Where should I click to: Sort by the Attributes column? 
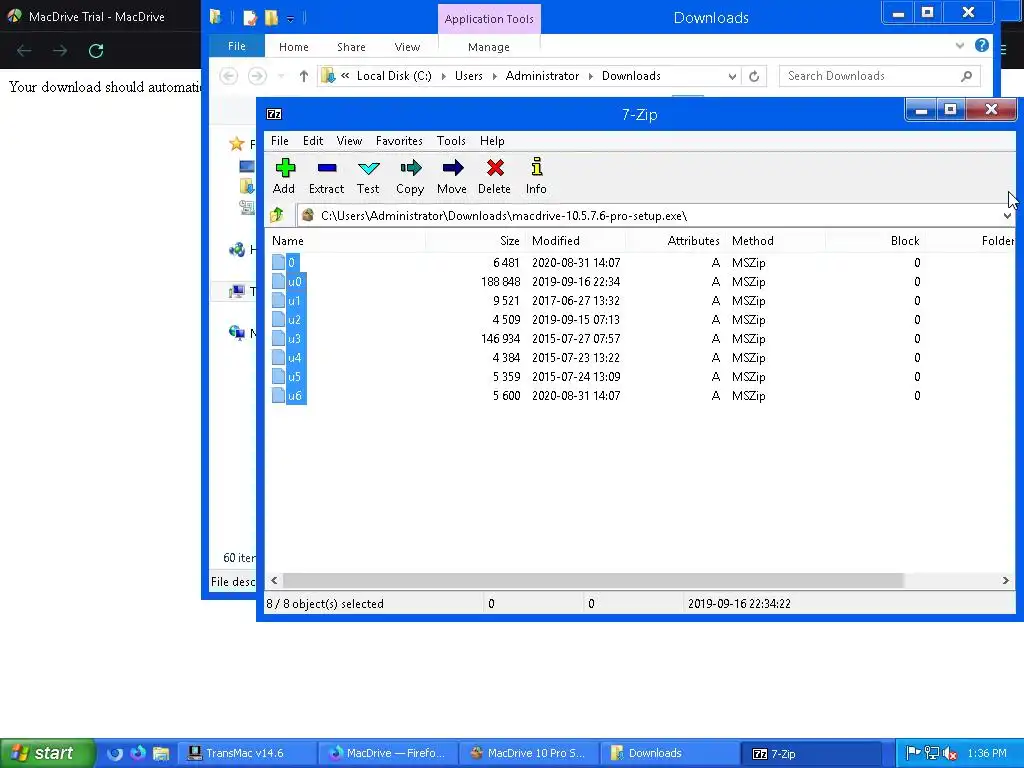point(675,241)
